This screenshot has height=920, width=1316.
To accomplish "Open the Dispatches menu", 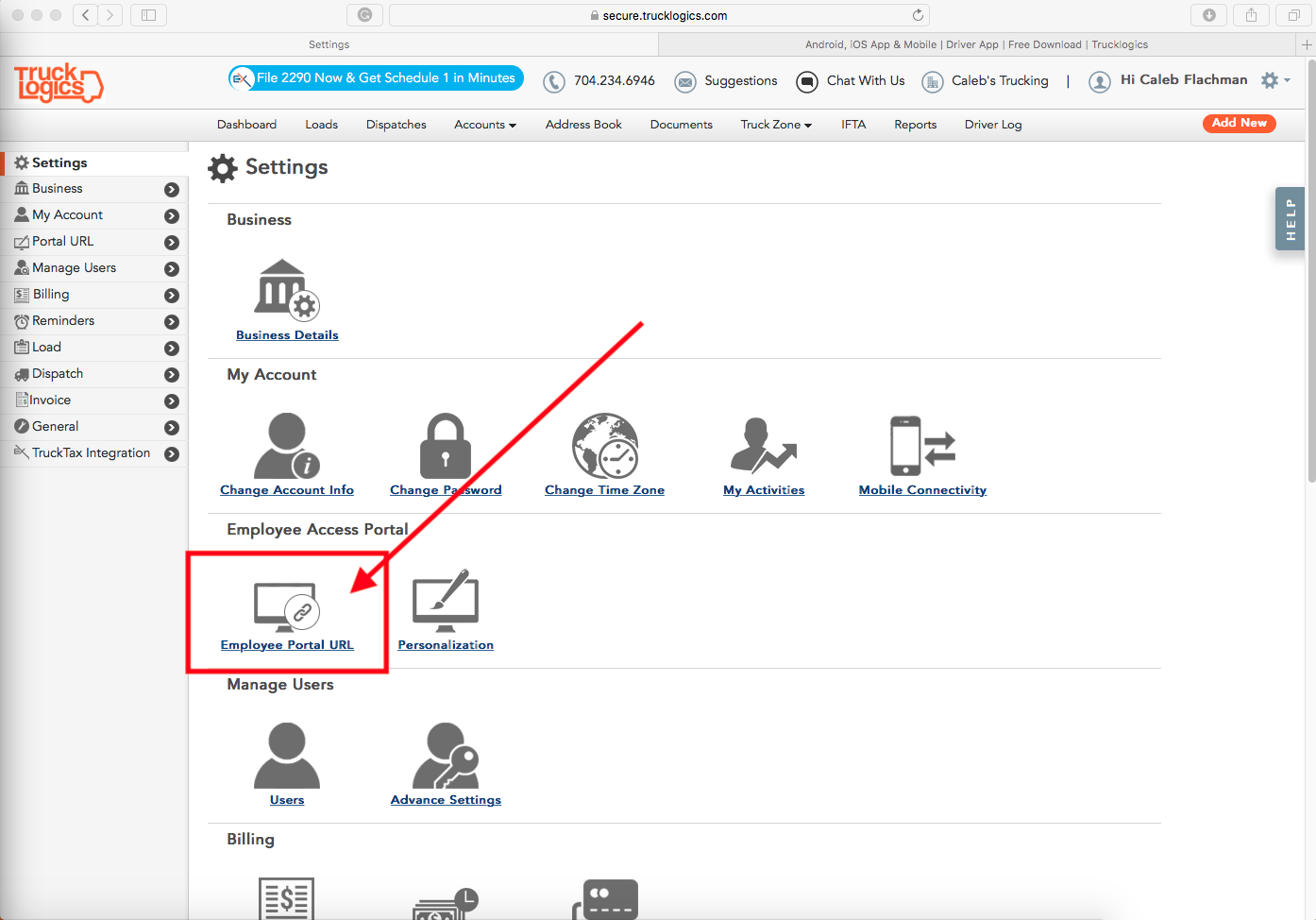I will pyautogui.click(x=396, y=125).
